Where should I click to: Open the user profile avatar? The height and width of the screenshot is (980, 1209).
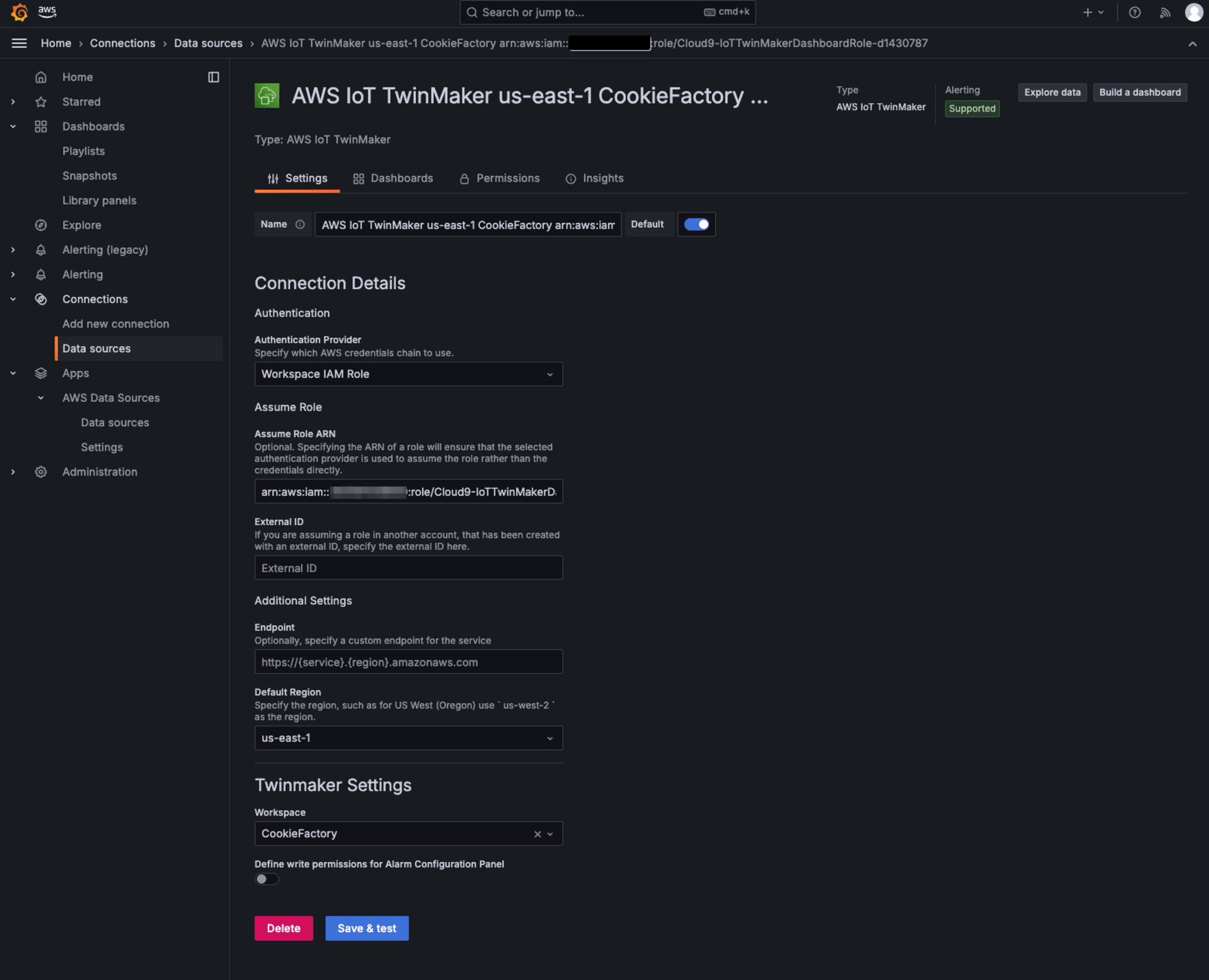point(1193,12)
